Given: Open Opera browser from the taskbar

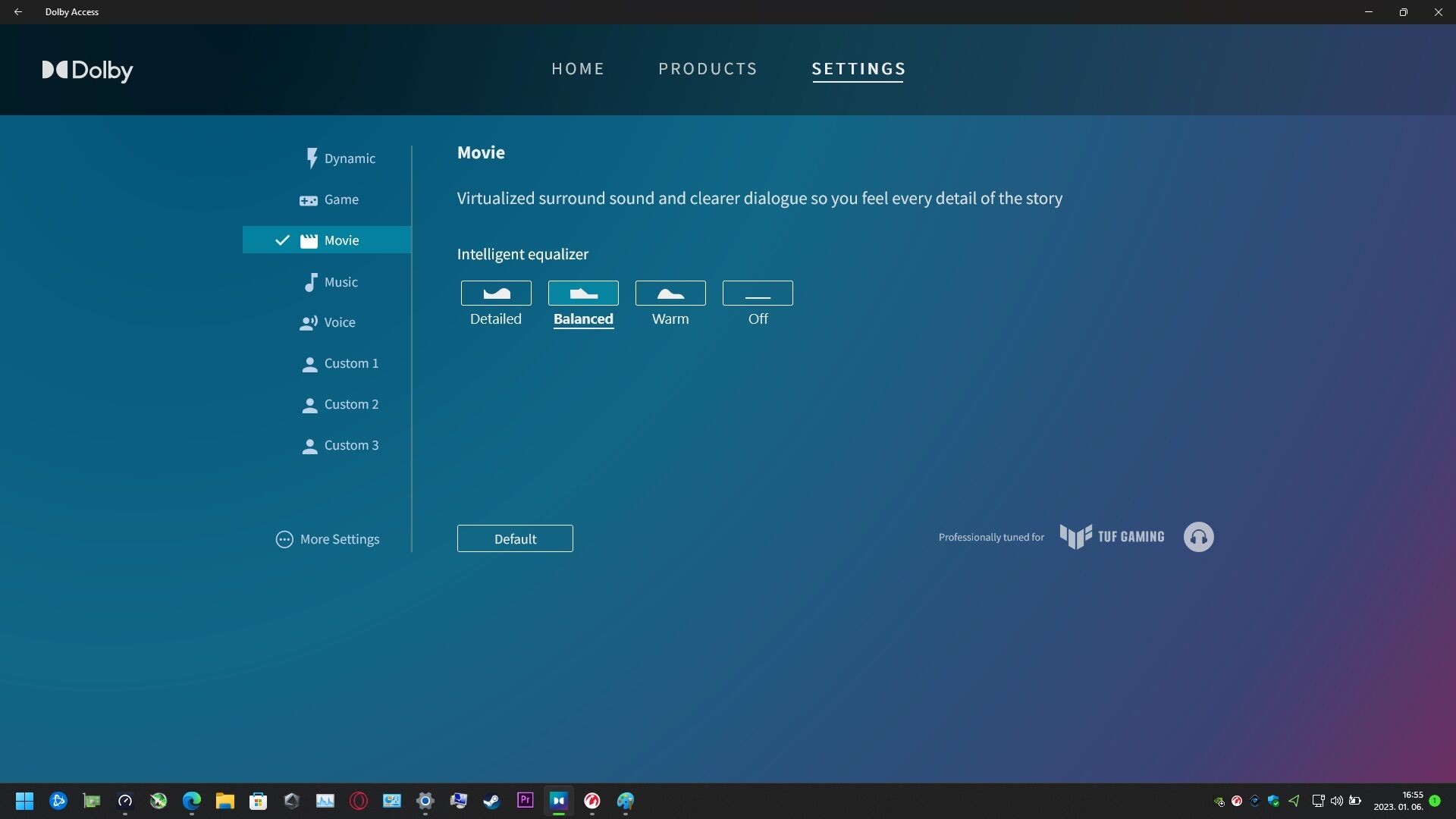Looking at the screenshot, I should 359,801.
